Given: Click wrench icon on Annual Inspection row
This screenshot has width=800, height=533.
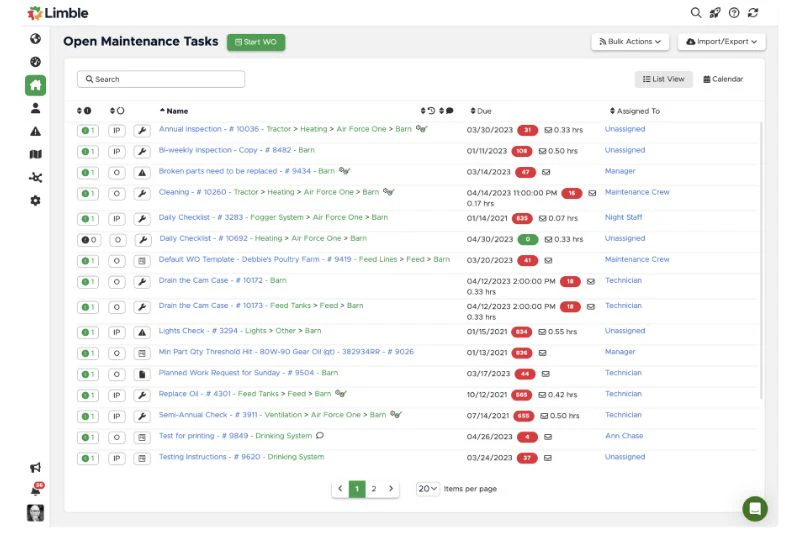Looking at the screenshot, I should click(142, 131).
